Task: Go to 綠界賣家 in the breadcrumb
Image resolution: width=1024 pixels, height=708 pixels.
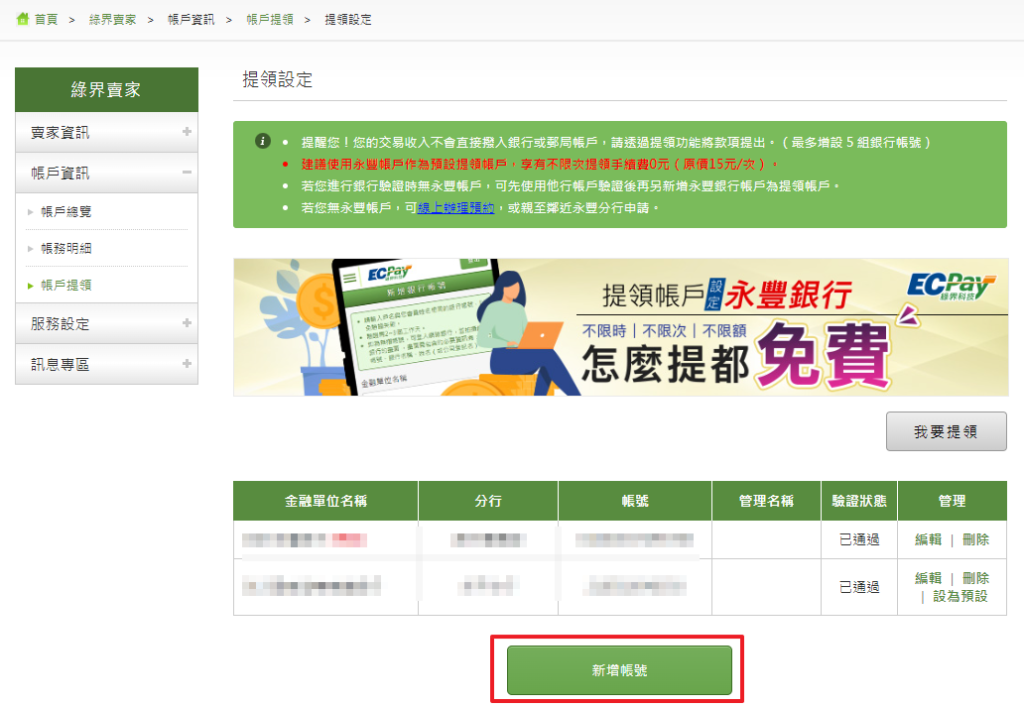Action: click(112, 20)
